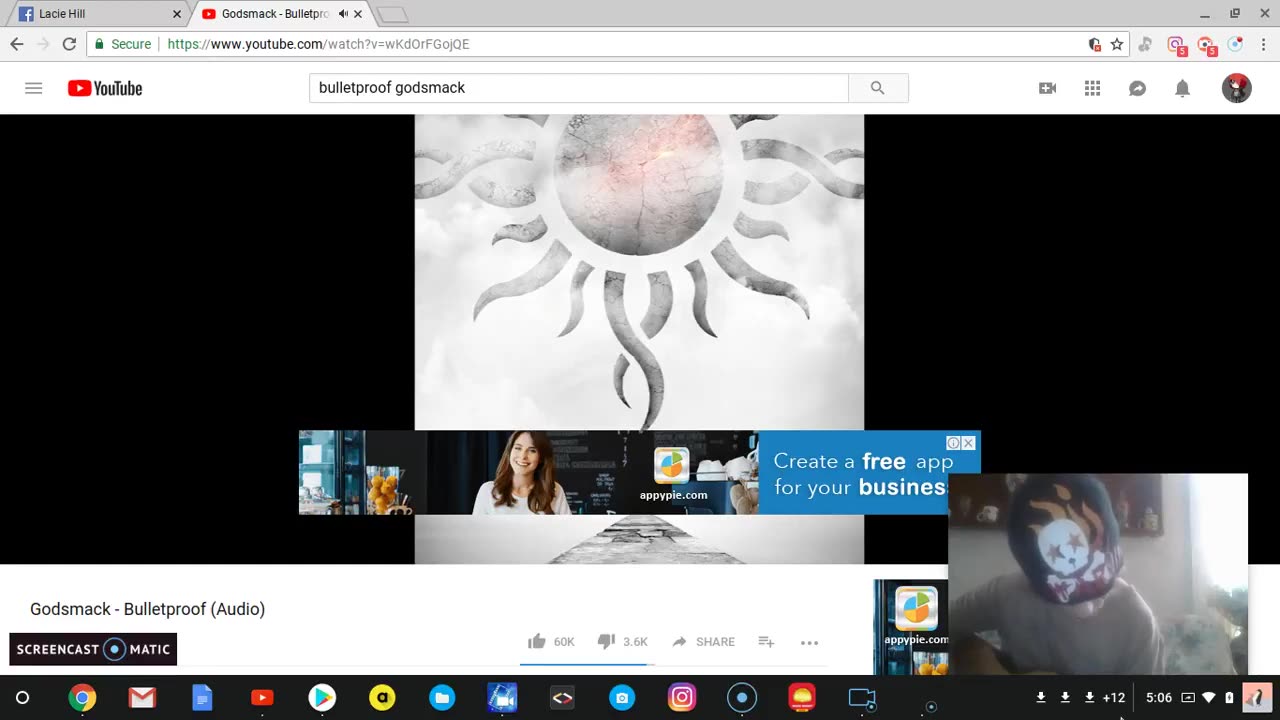Switch to the Lacie Hill Facebook tab
1280x720 pixels.
96,14
